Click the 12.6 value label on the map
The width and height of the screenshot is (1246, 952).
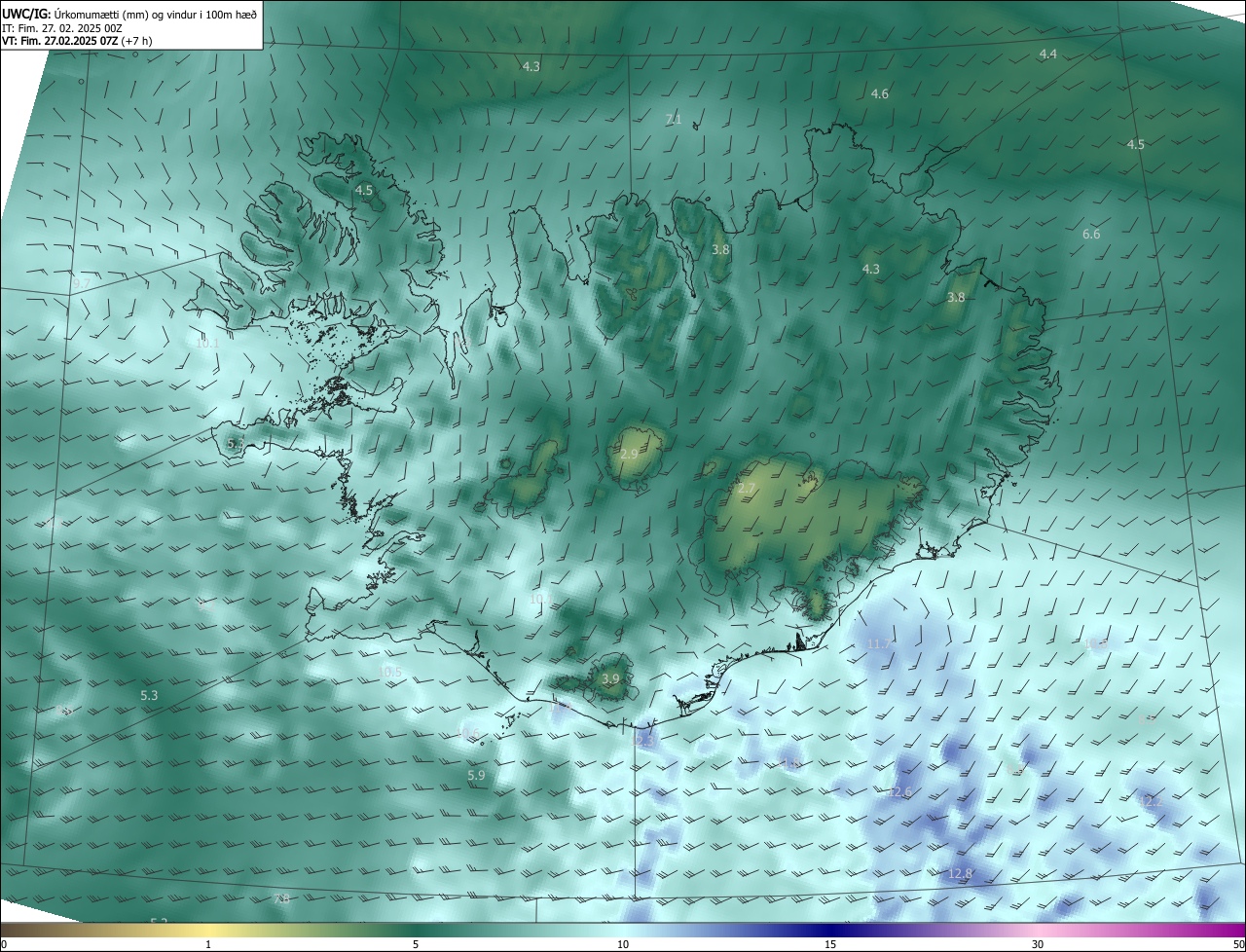tap(899, 792)
